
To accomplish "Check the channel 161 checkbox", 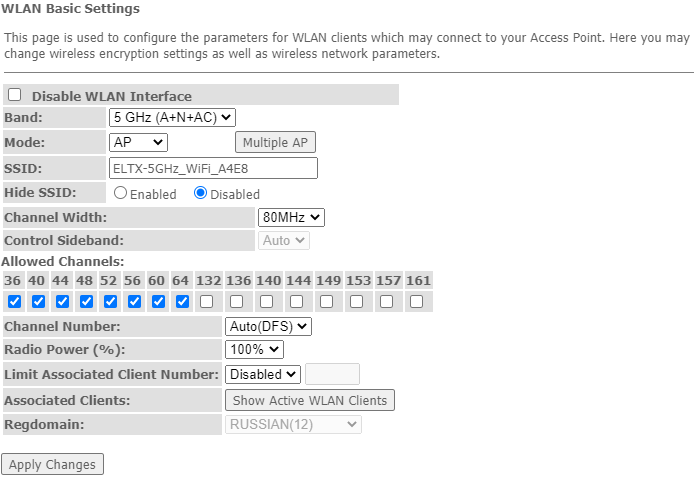I will (416, 301).
